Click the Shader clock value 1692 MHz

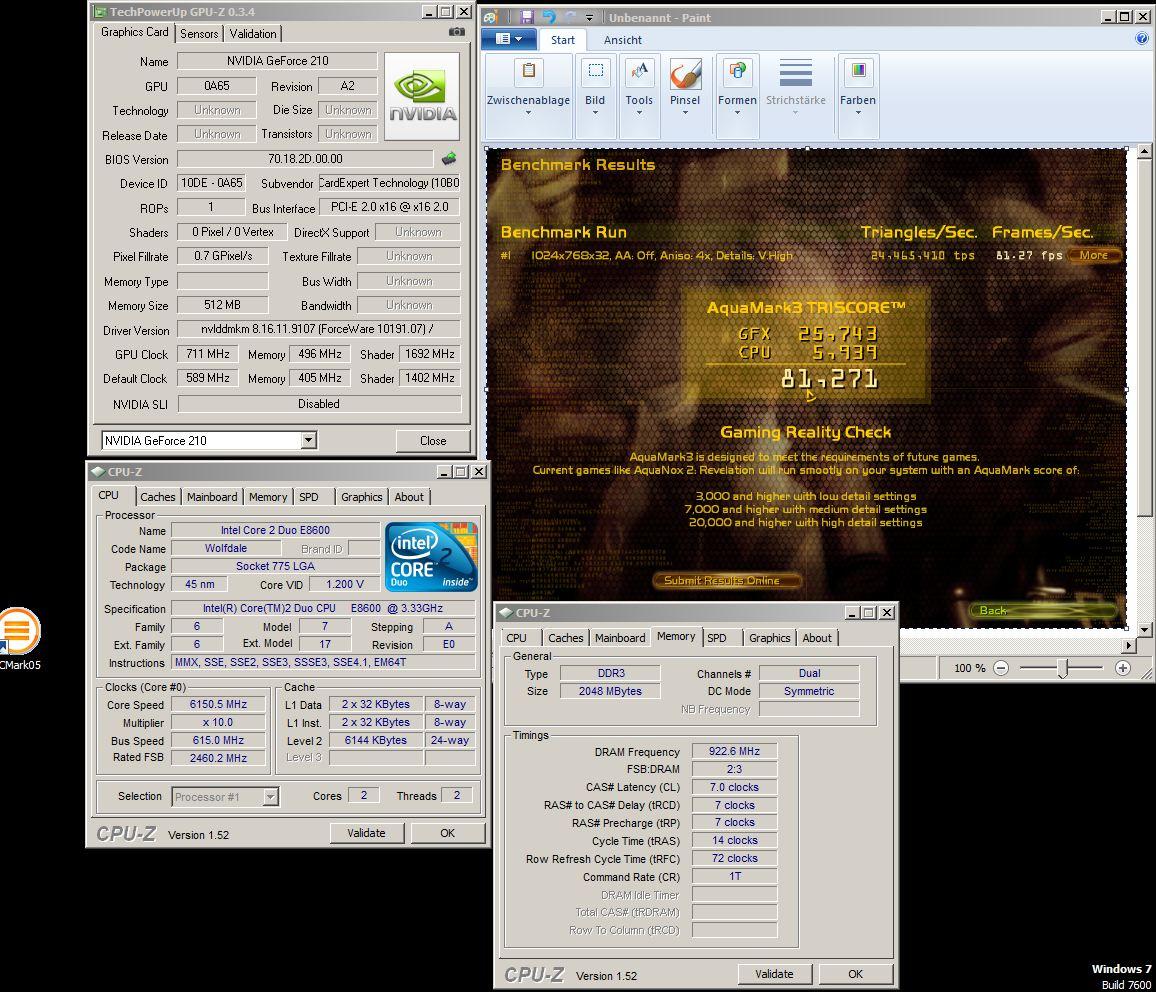coord(429,354)
